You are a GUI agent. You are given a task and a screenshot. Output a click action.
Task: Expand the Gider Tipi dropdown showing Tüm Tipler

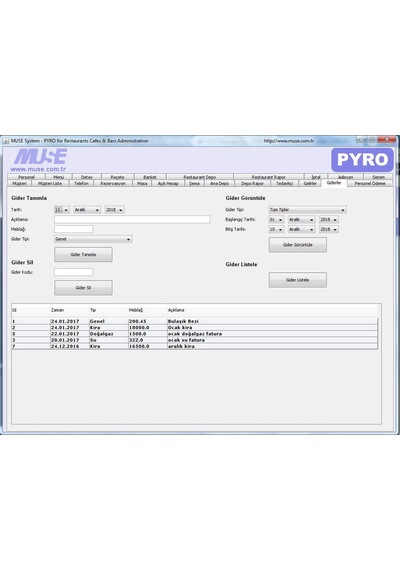coord(307,210)
